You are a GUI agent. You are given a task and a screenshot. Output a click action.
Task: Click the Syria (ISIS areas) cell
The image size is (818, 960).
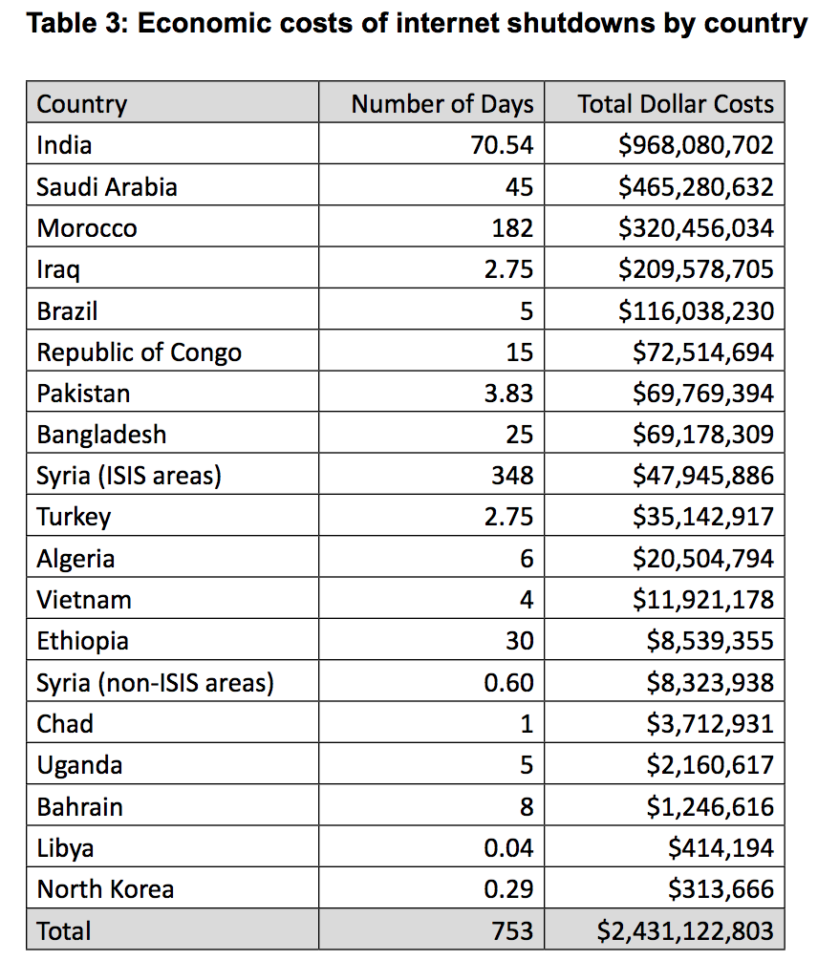[x=172, y=474]
